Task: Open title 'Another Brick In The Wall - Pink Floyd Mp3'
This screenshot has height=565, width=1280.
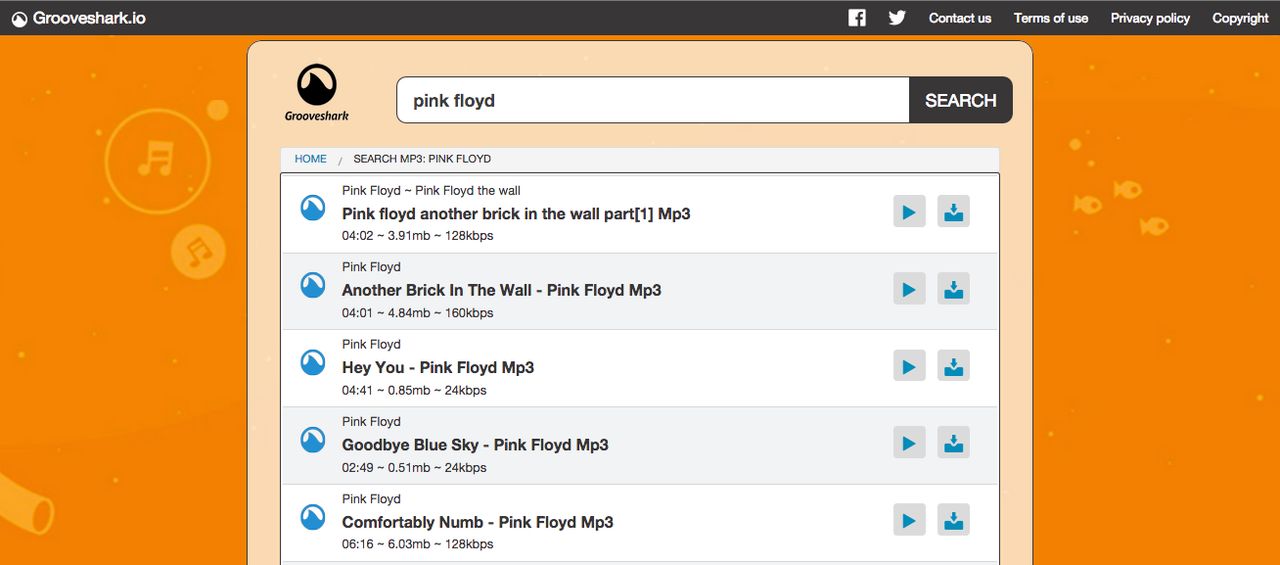Action: pos(502,290)
